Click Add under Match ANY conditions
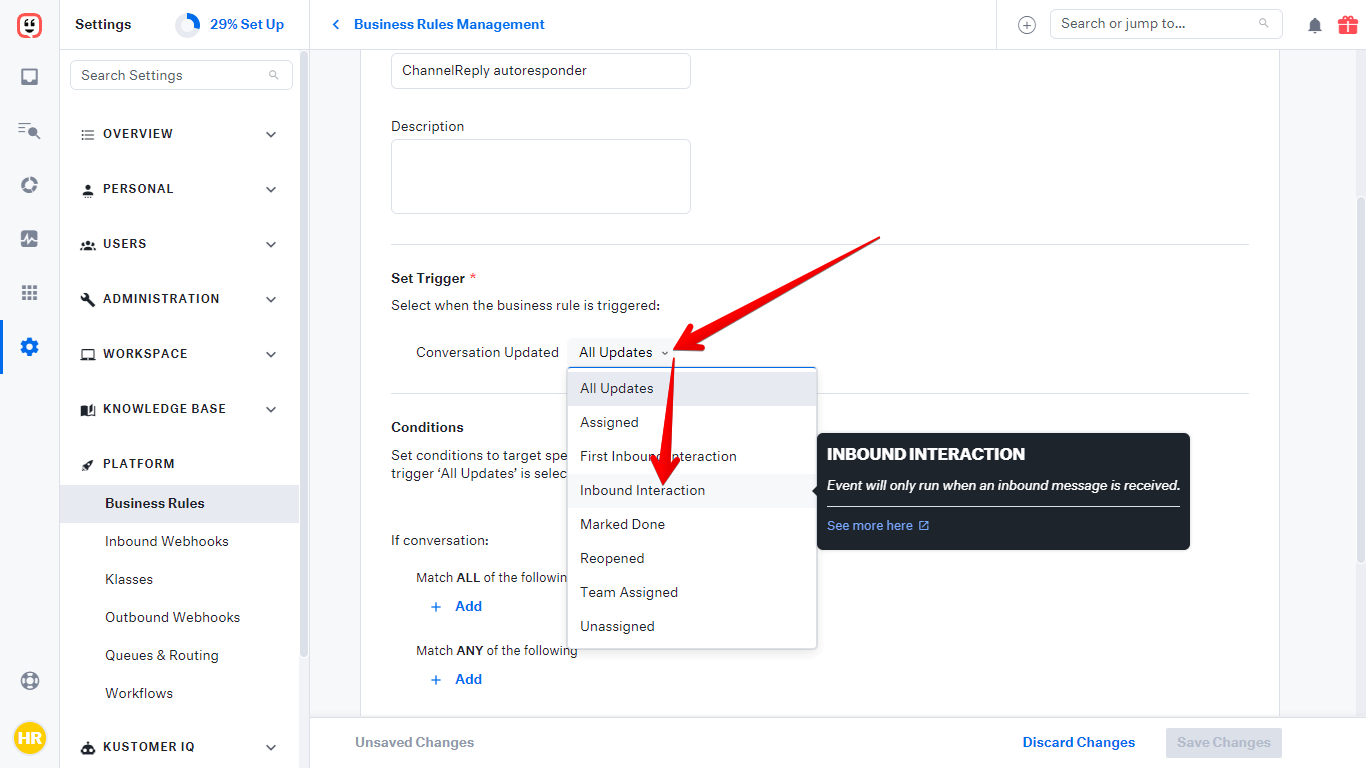This screenshot has width=1366, height=768. [x=469, y=679]
